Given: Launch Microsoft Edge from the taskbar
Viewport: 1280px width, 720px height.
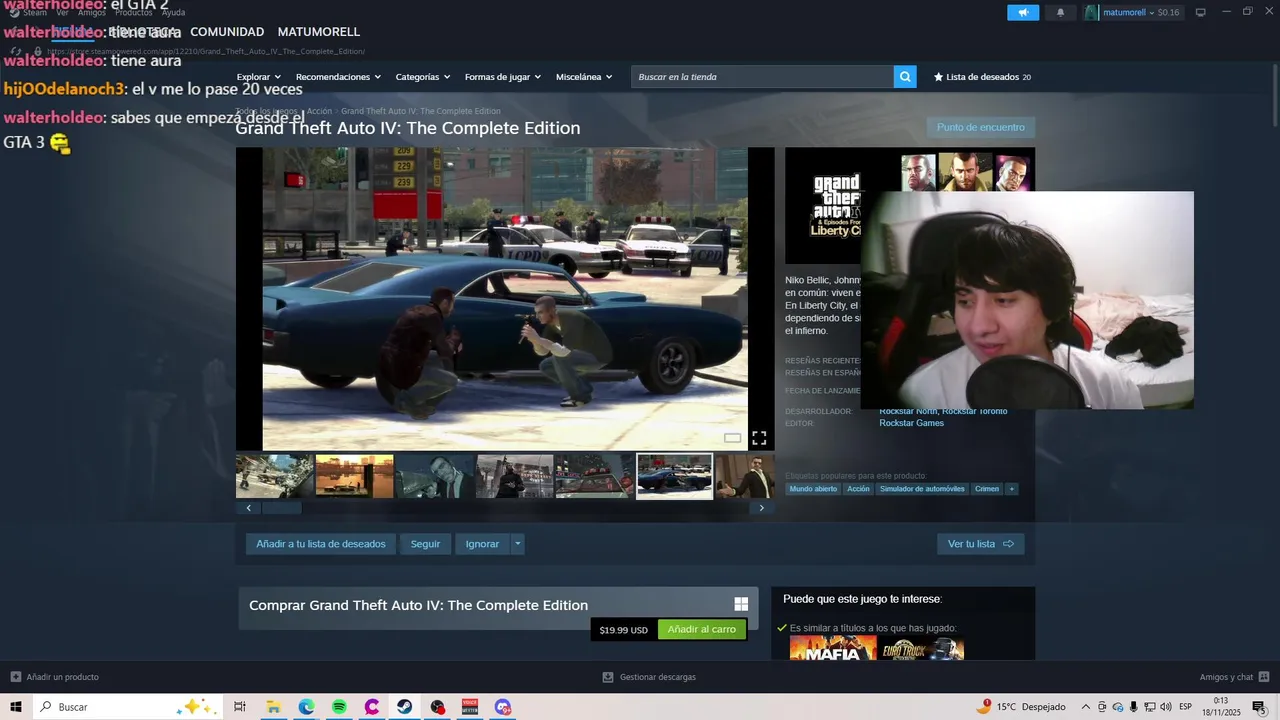Looking at the screenshot, I should [x=306, y=707].
